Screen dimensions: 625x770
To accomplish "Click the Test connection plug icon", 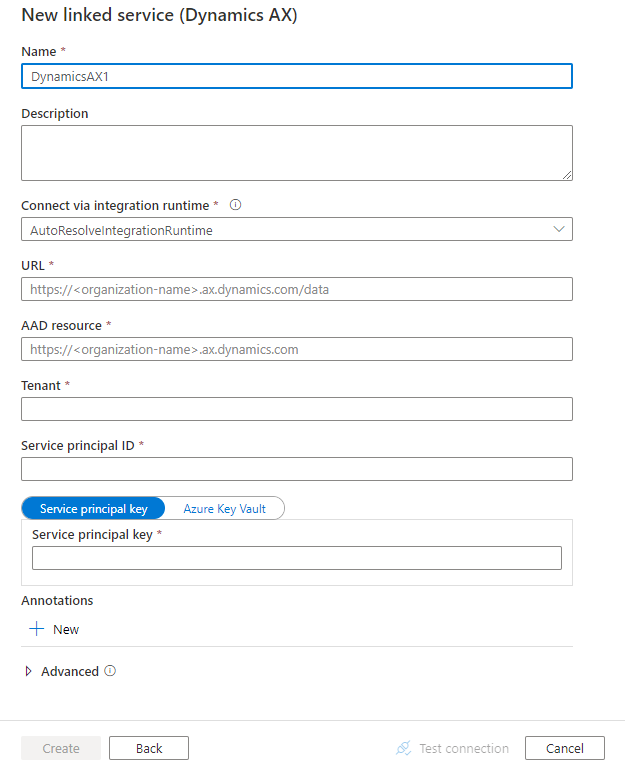I will [403, 748].
